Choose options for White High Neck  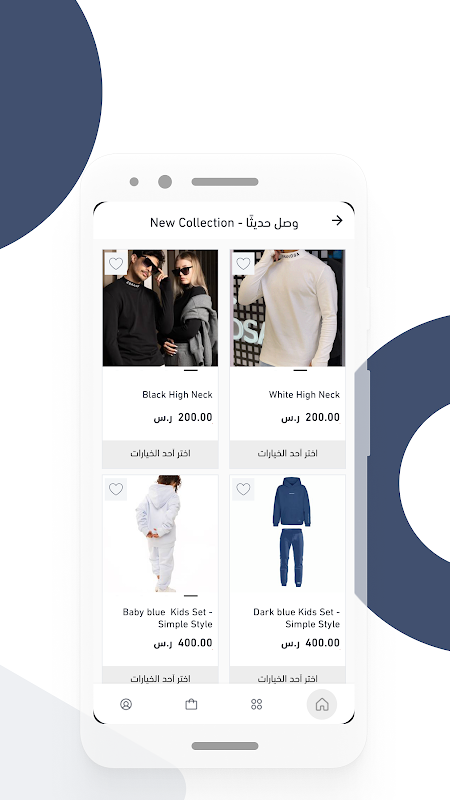(287, 454)
